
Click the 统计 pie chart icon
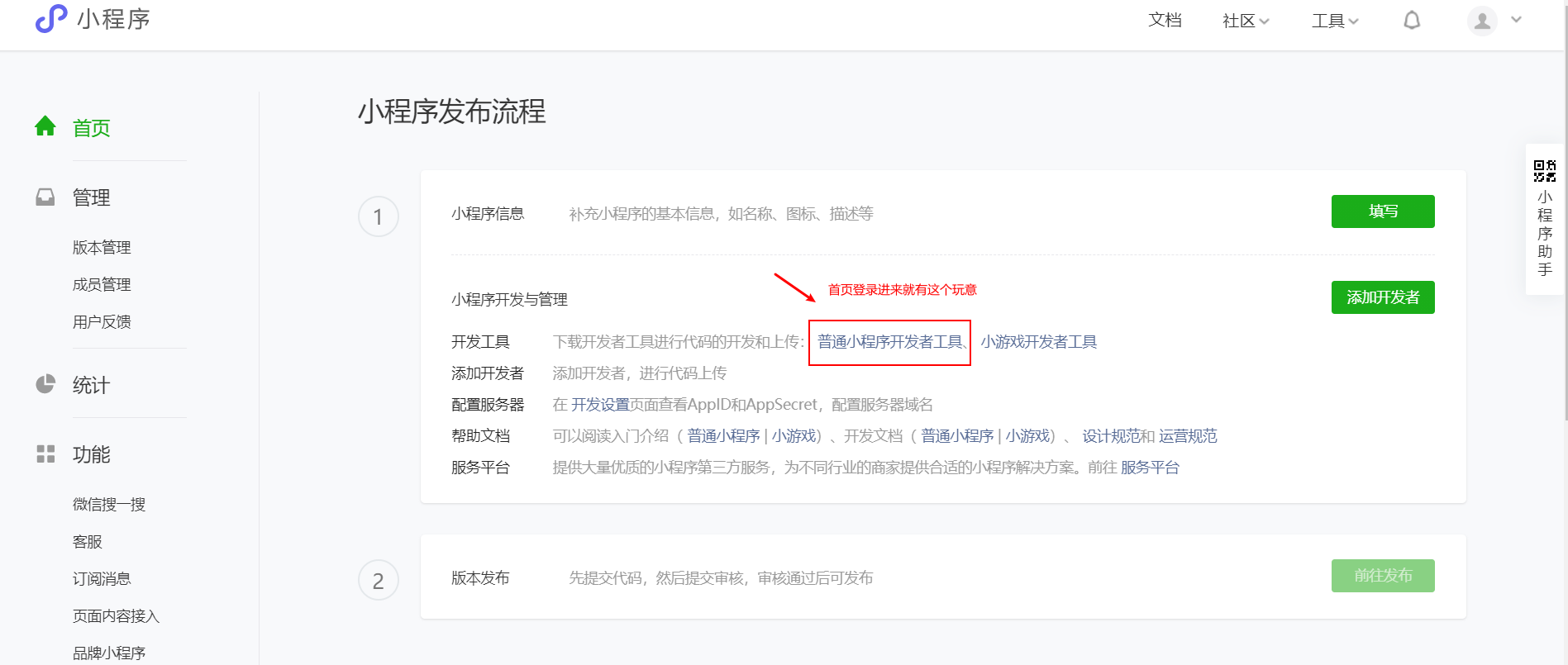tap(45, 384)
